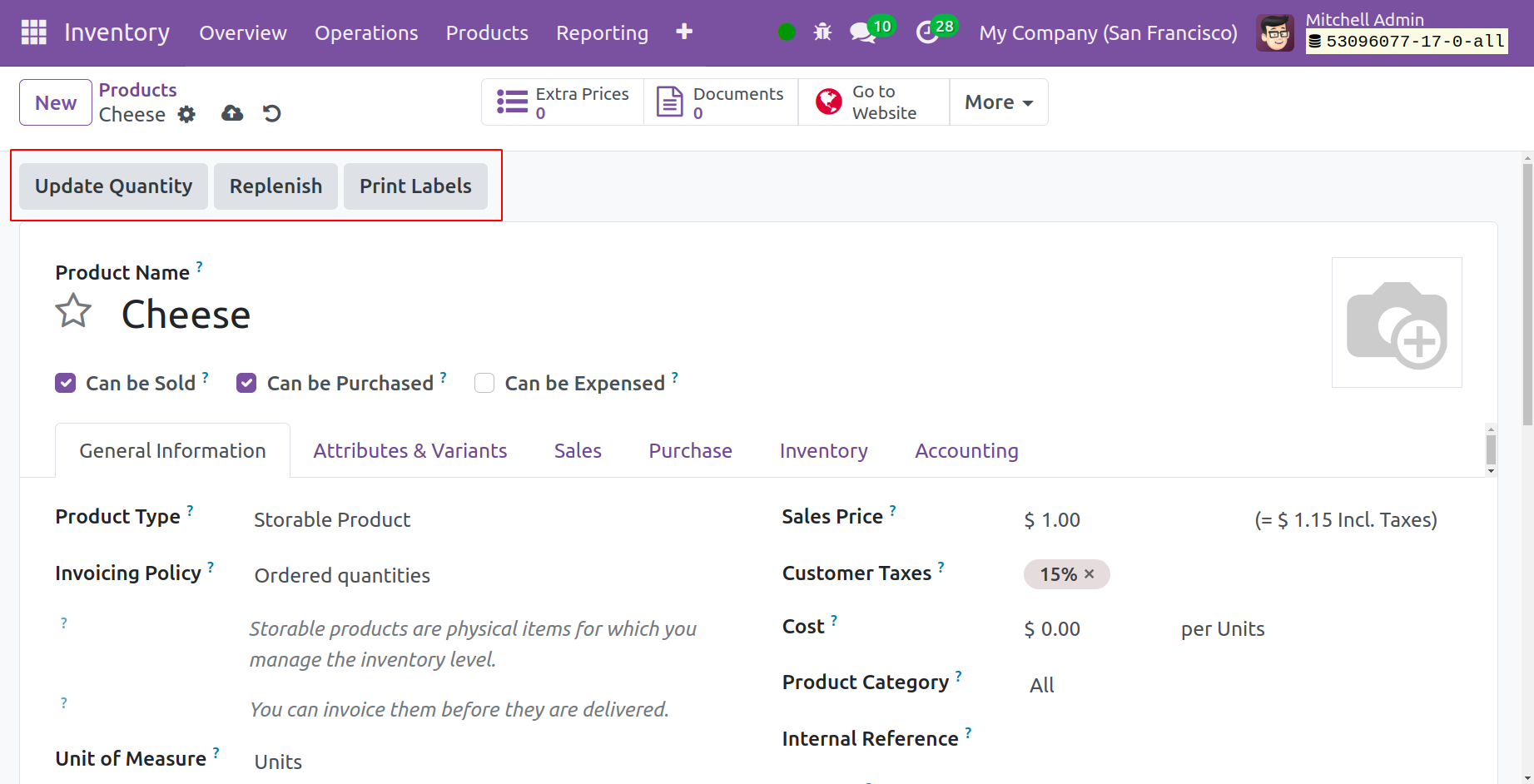Expand the More dropdown button
1534x784 pixels.
998,102
